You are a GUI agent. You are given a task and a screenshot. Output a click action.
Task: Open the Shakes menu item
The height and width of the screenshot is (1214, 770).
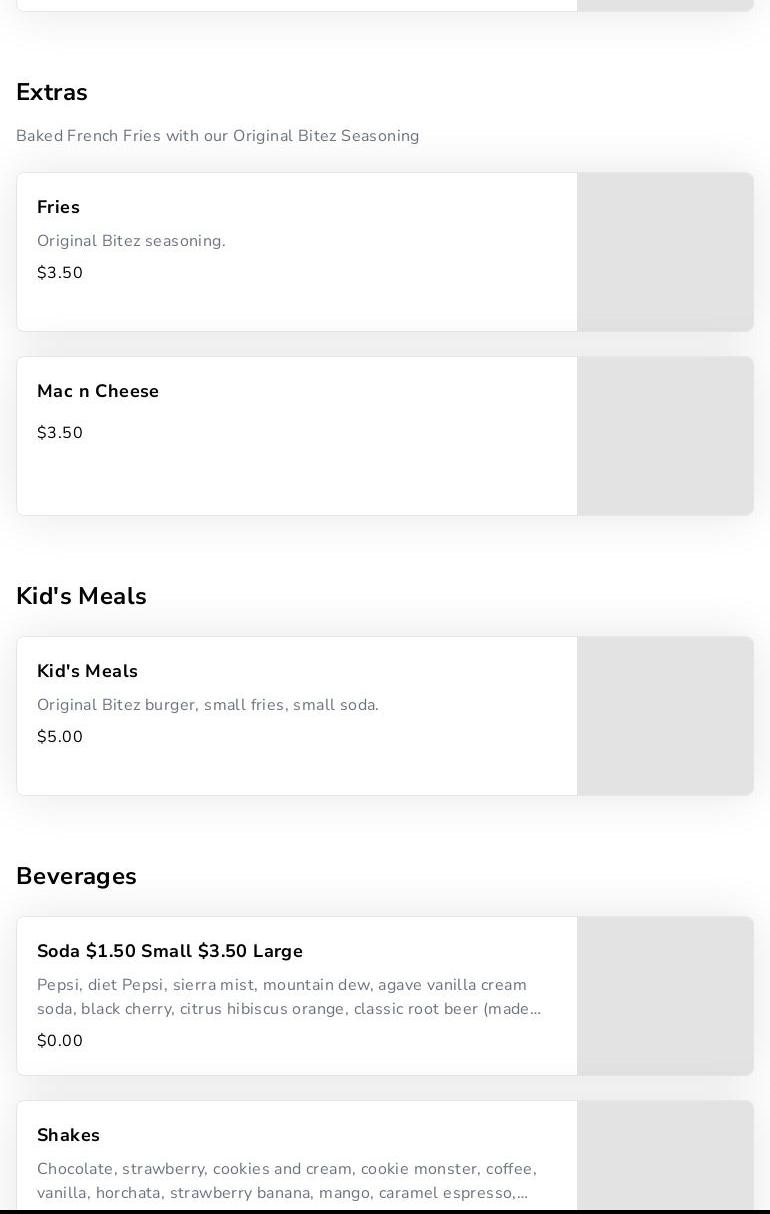(68, 1135)
